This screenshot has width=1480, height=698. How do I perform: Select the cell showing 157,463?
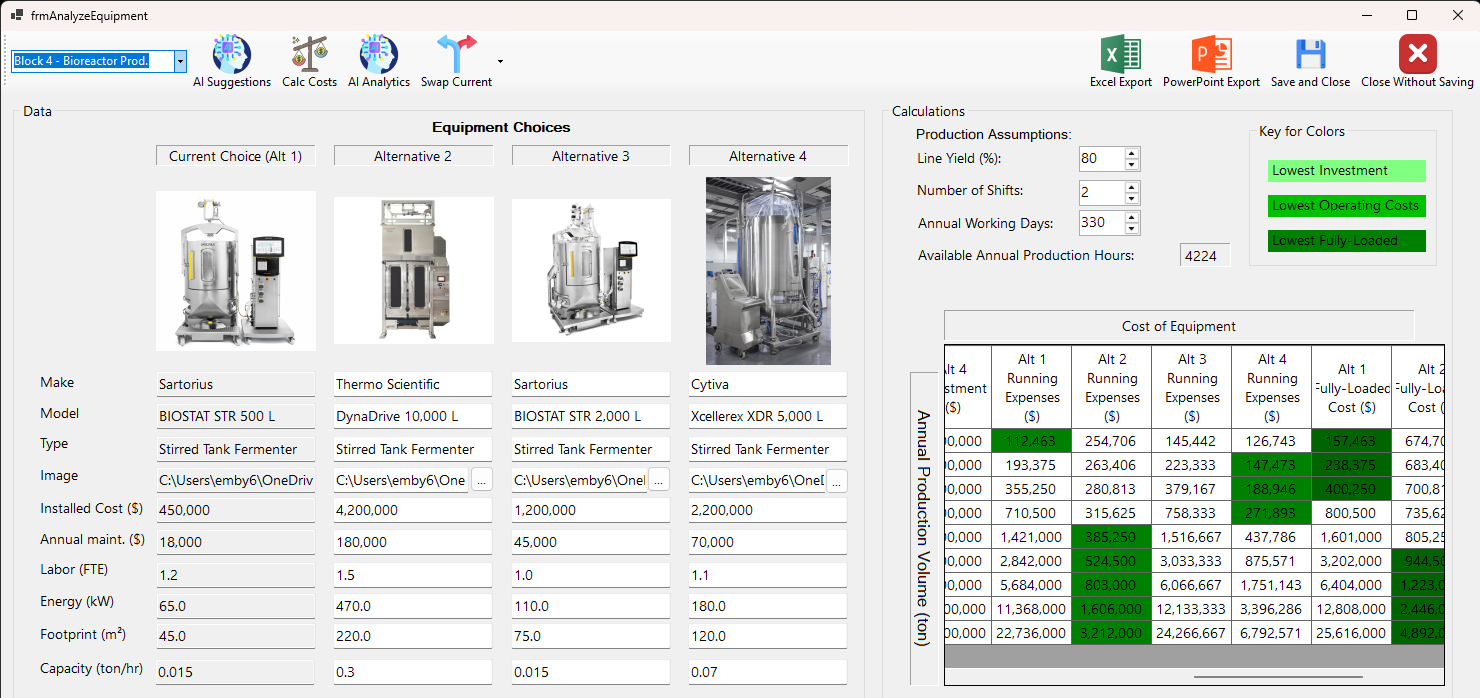click(1352, 440)
